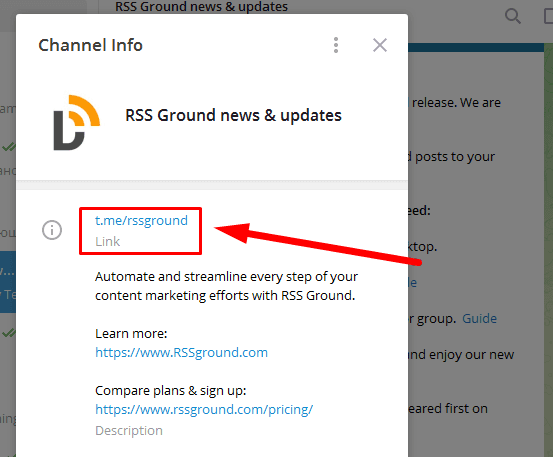Click the chat header title behind dialog

pyautogui.click(x=201, y=6)
